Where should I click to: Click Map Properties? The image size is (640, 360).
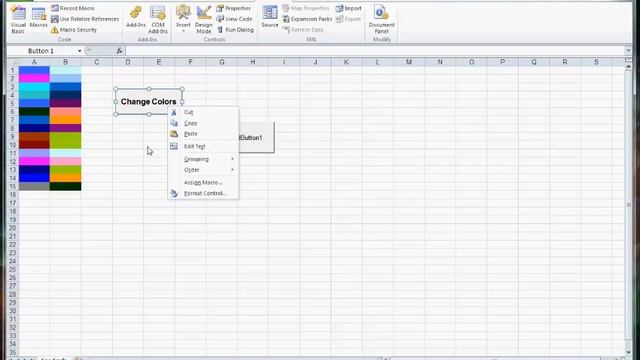click(306, 8)
